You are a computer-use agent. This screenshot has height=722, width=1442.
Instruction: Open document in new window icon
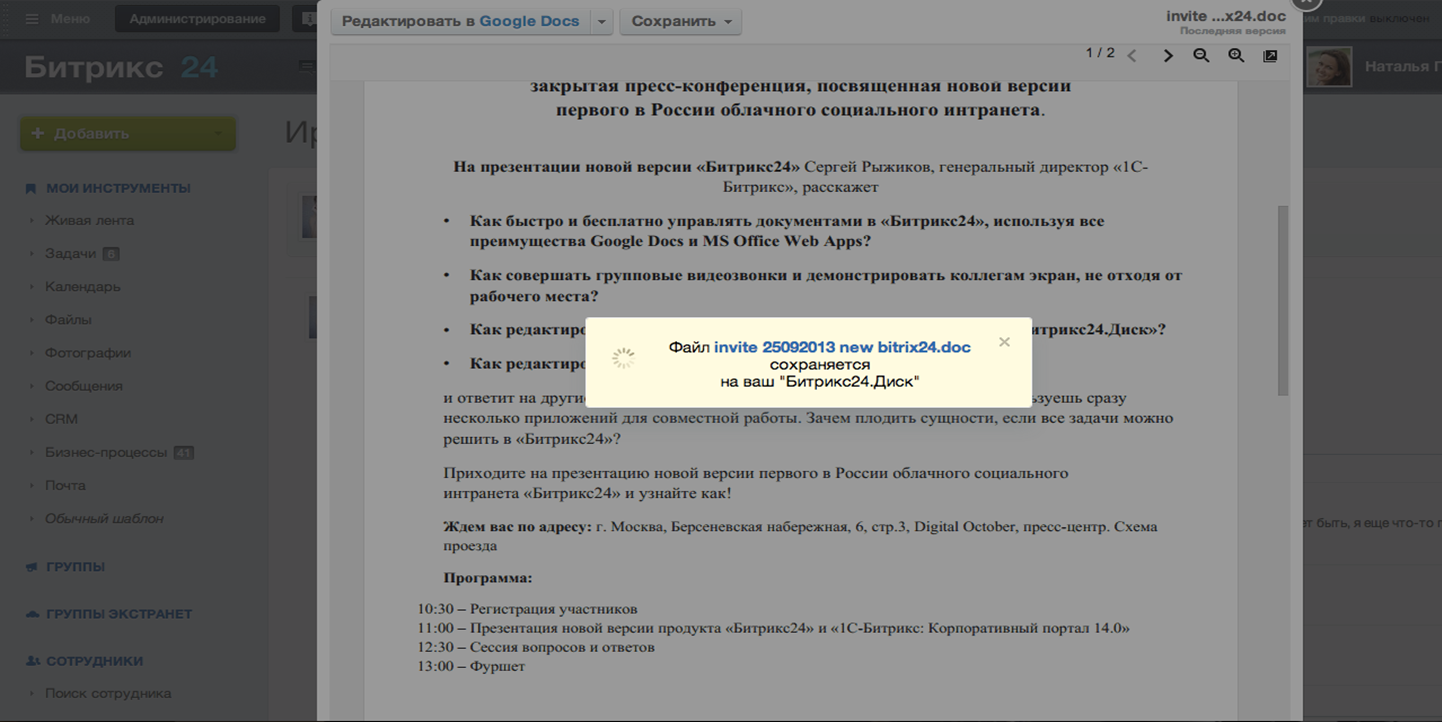pos(1270,56)
